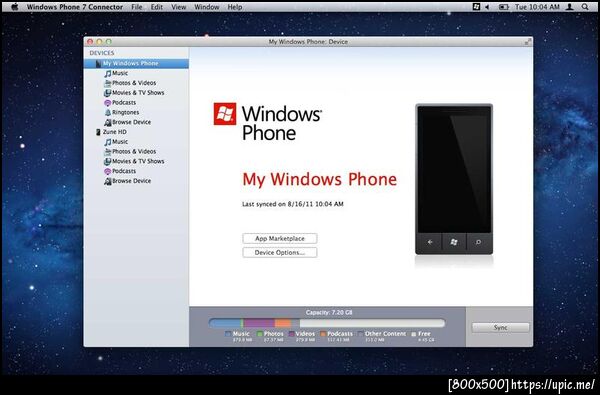Click the Tue 10:04 AM clock

(537, 7)
